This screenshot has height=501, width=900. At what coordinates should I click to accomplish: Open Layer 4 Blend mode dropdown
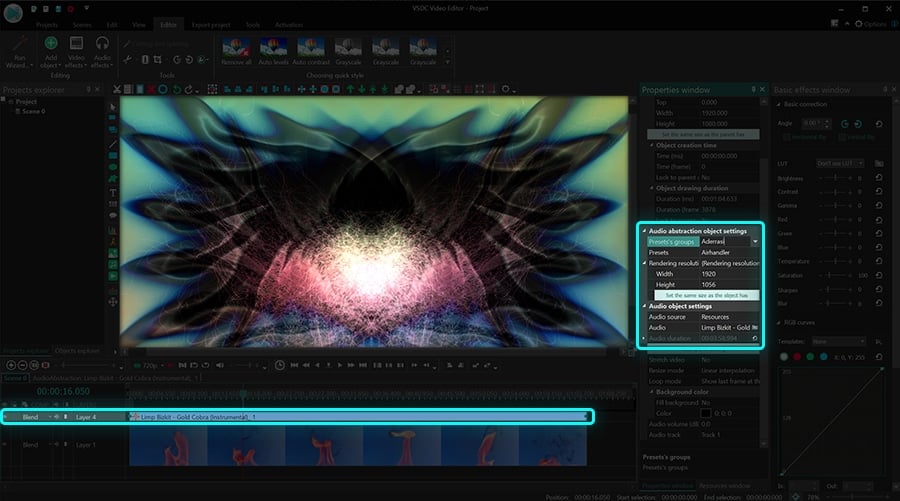click(x=50, y=417)
